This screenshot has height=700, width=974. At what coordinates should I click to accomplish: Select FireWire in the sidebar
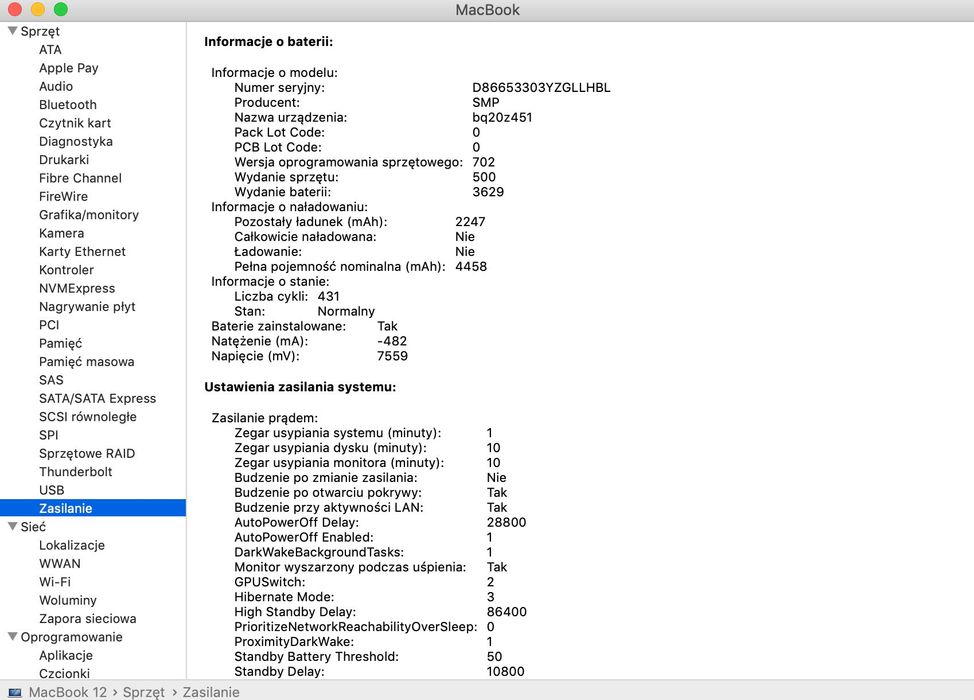point(63,196)
